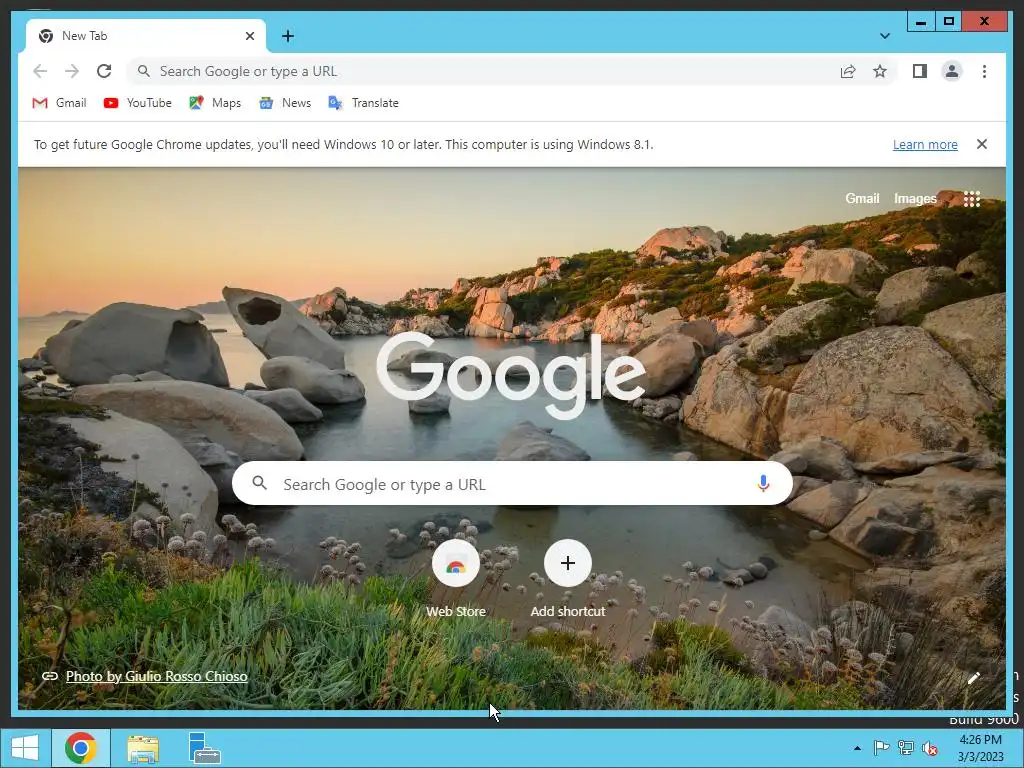The width and height of the screenshot is (1024, 768).
Task: Click Learn more in the update notice
Action: (x=925, y=144)
